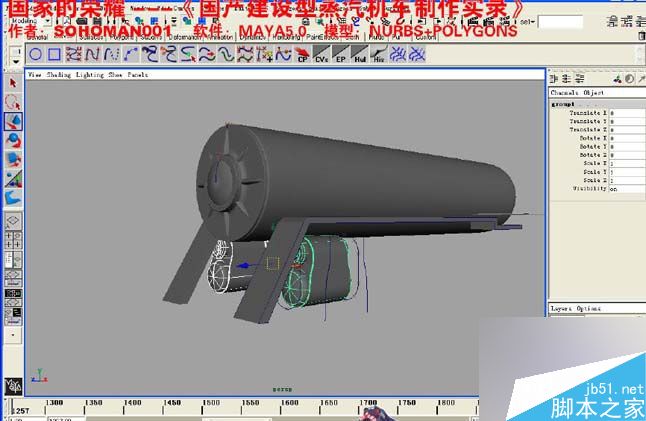The width and height of the screenshot is (646, 421).
Task: Choose the Lasso select tool
Action: pos(13,102)
